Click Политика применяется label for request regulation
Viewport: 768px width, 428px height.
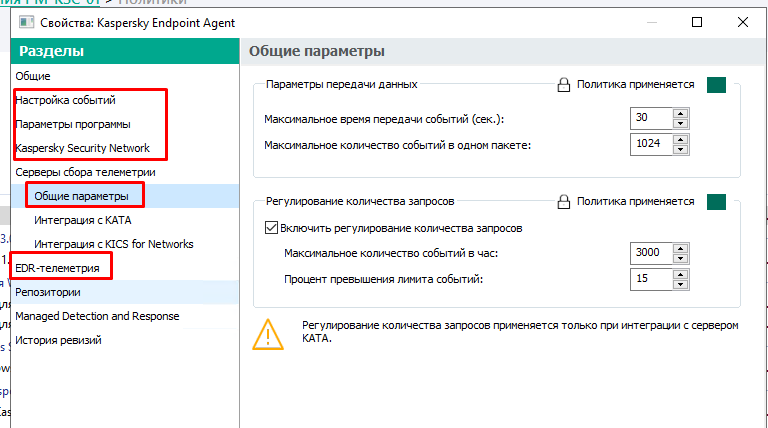pos(635,201)
